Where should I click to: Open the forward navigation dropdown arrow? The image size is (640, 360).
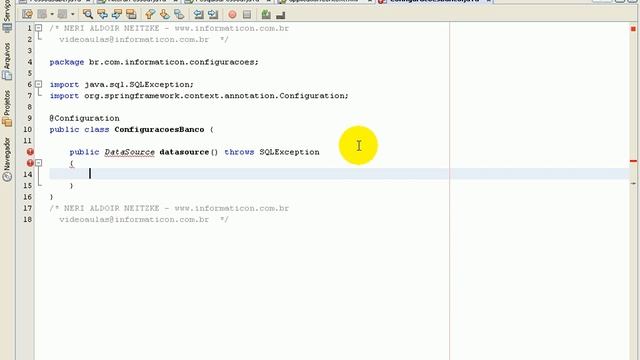(73, 14)
